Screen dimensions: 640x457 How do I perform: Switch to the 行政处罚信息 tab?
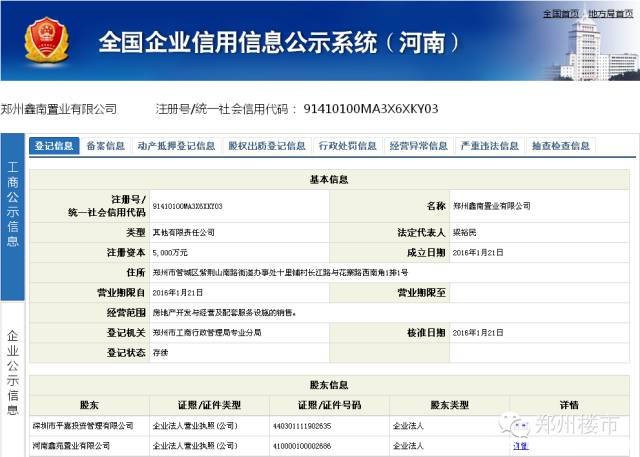pos(348,146)
